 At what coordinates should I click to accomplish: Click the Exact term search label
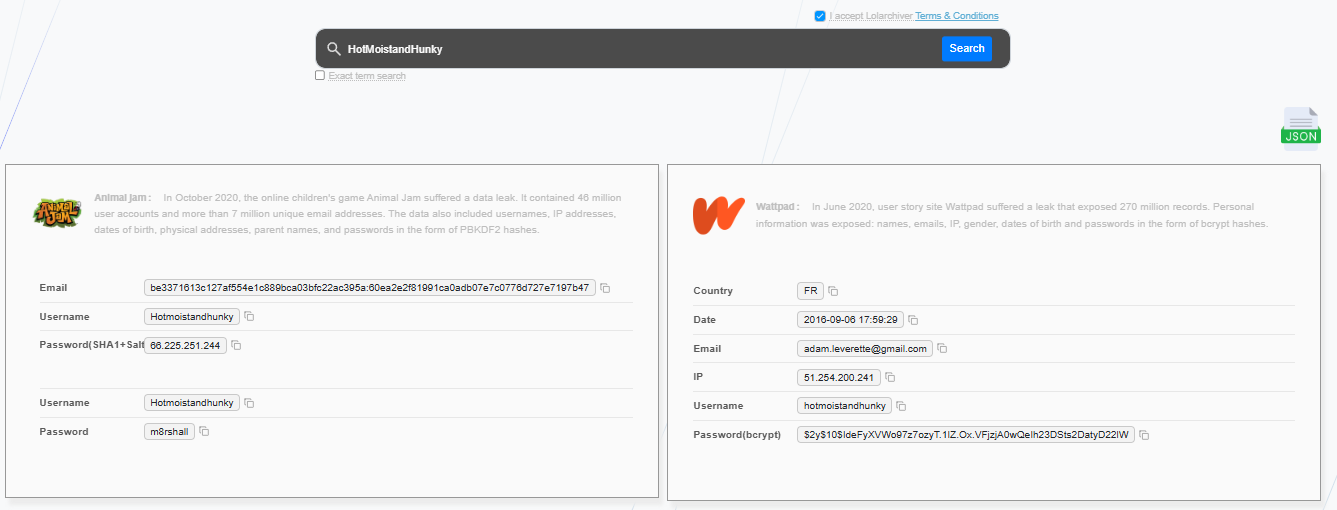click(x=367, y=76)
